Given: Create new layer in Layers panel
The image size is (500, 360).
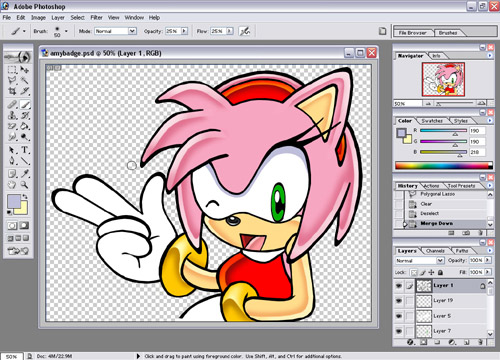Looking at the screenshot, I should [x=466, y=342].
